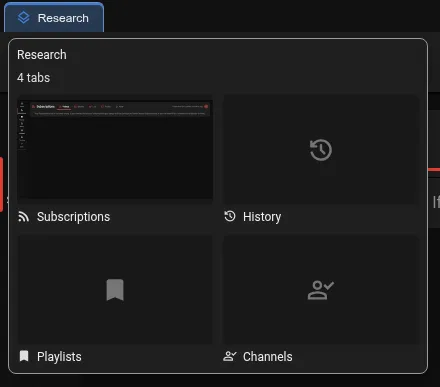Select the Subscriptions tab label
The image size is (440, 387).
click(x=73, y=217)
